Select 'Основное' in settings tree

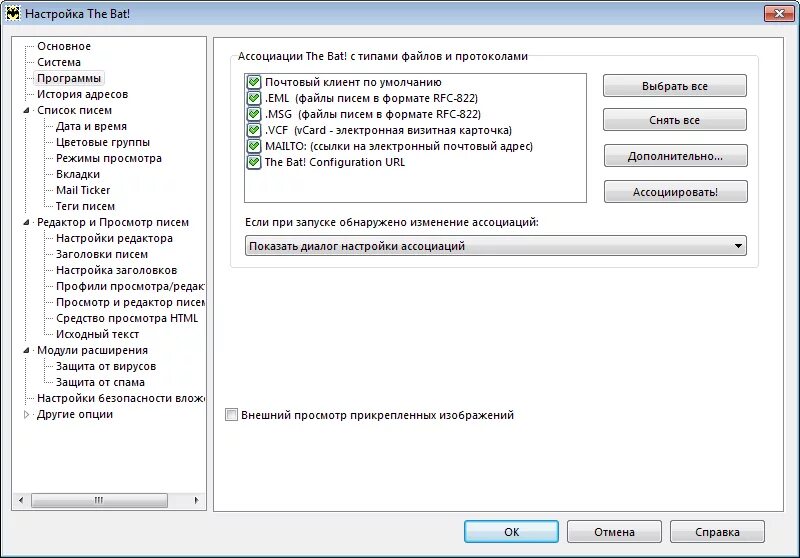64,46
